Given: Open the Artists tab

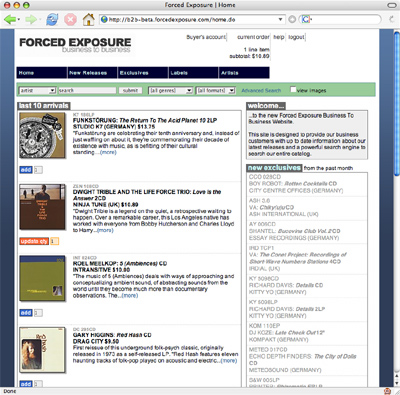Looking at the screenshot, I should (244, 73).
